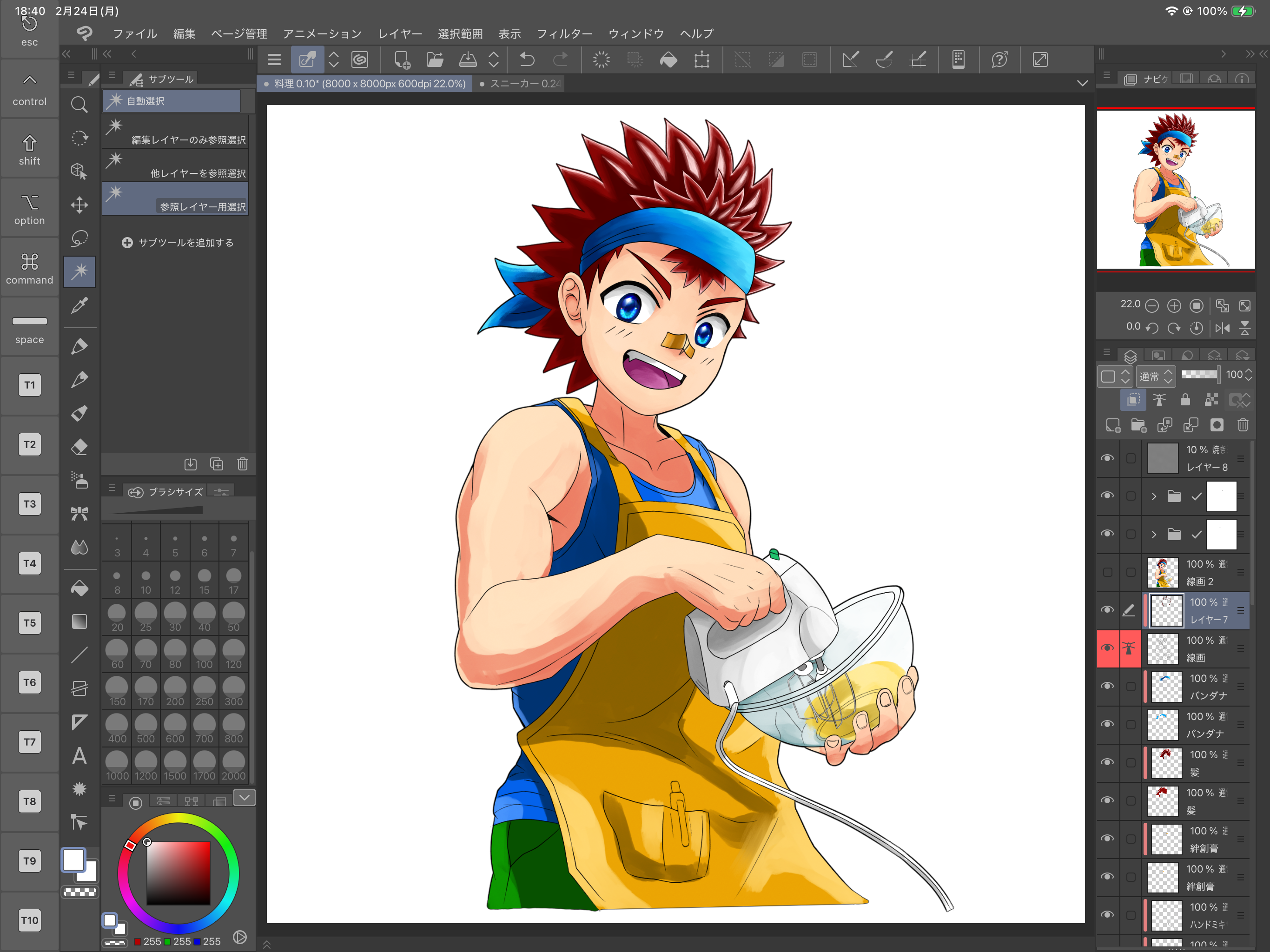This screenshot has width=1270, height=952.
Task: Open the 通常 blend mode dropdown
Action: 1156,376
